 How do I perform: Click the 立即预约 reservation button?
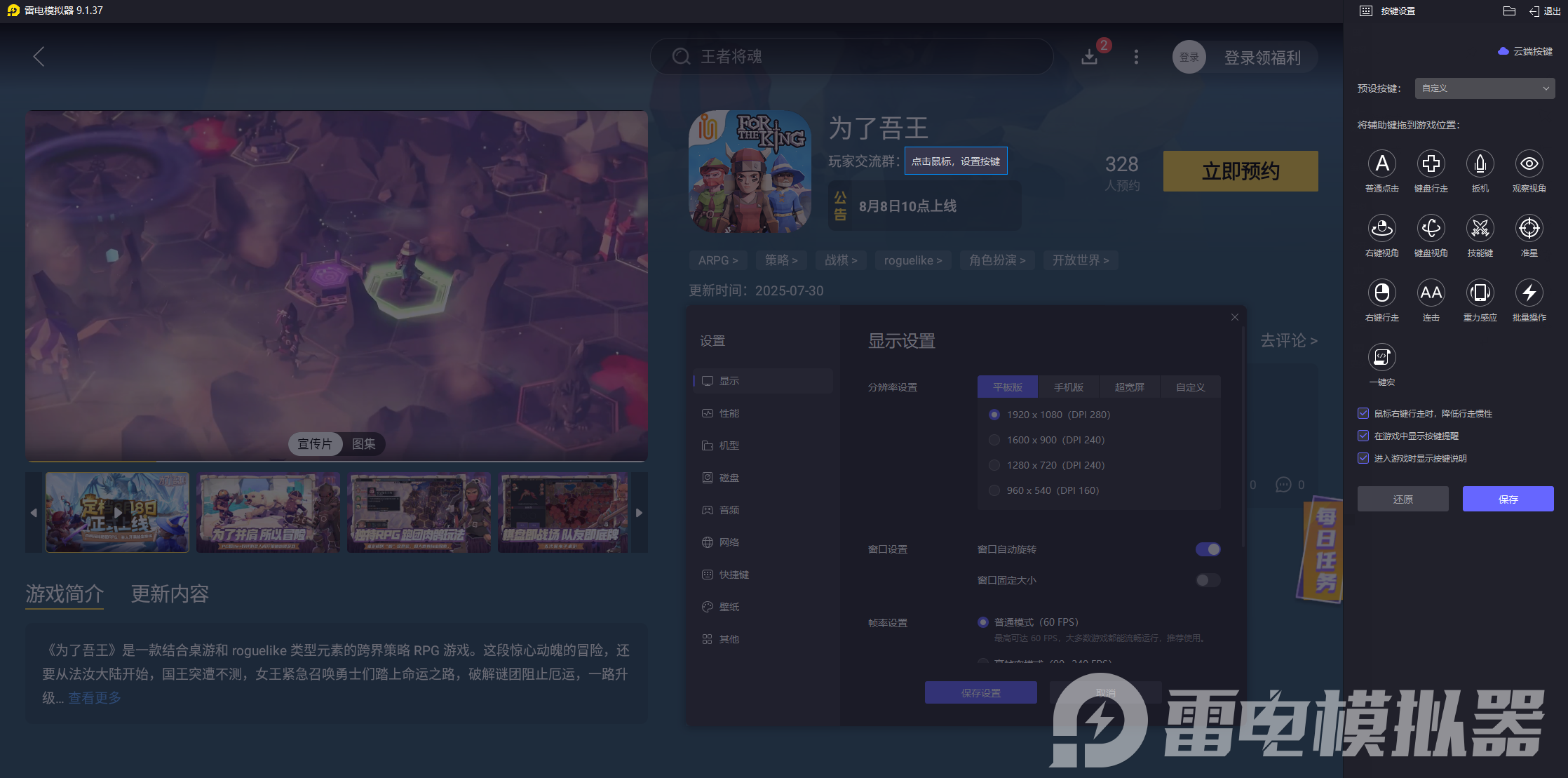1240,170
